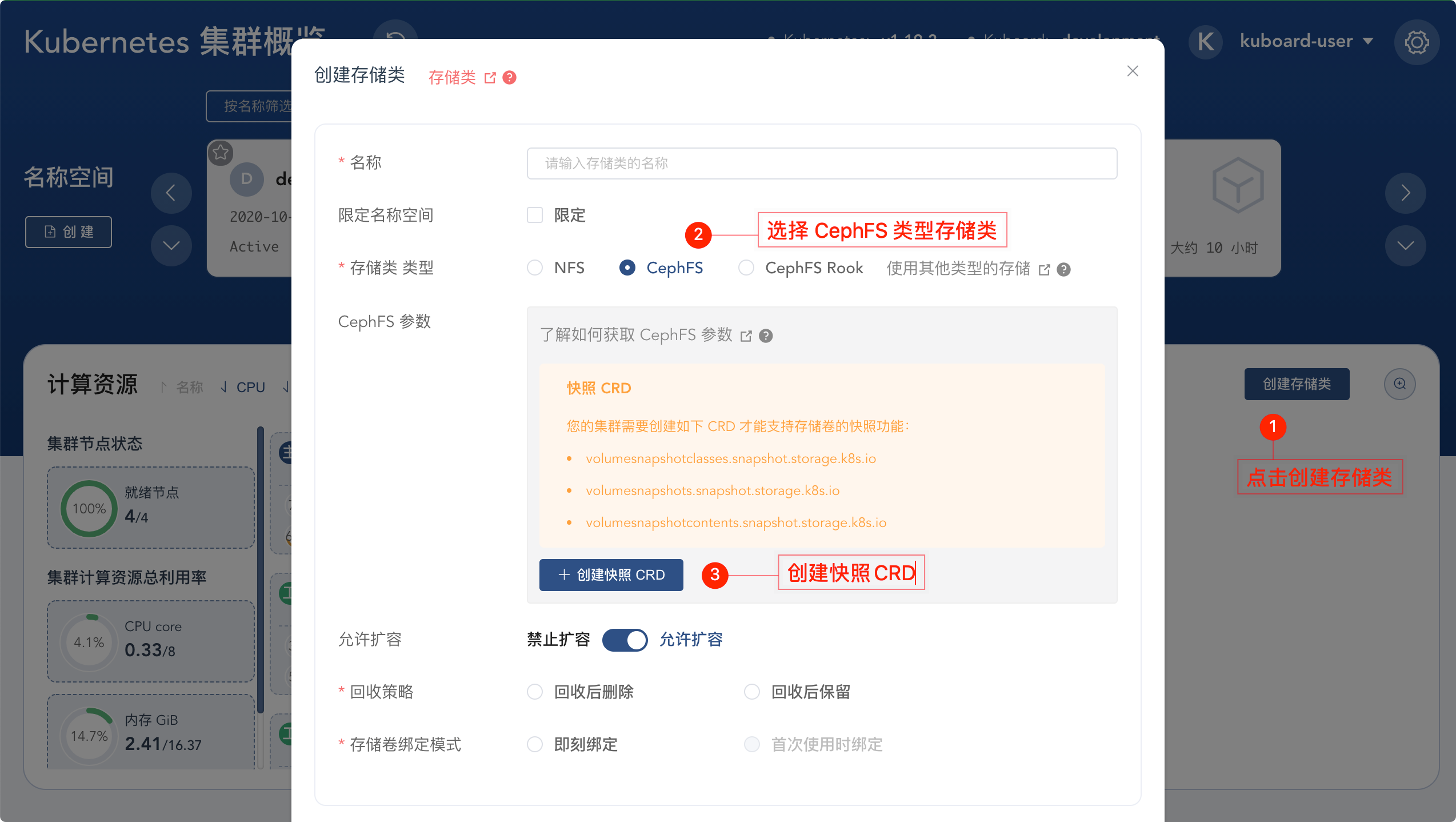
Task: Select the NFS storage type radio
Action: pyautogui.click(x=535, y=268)
